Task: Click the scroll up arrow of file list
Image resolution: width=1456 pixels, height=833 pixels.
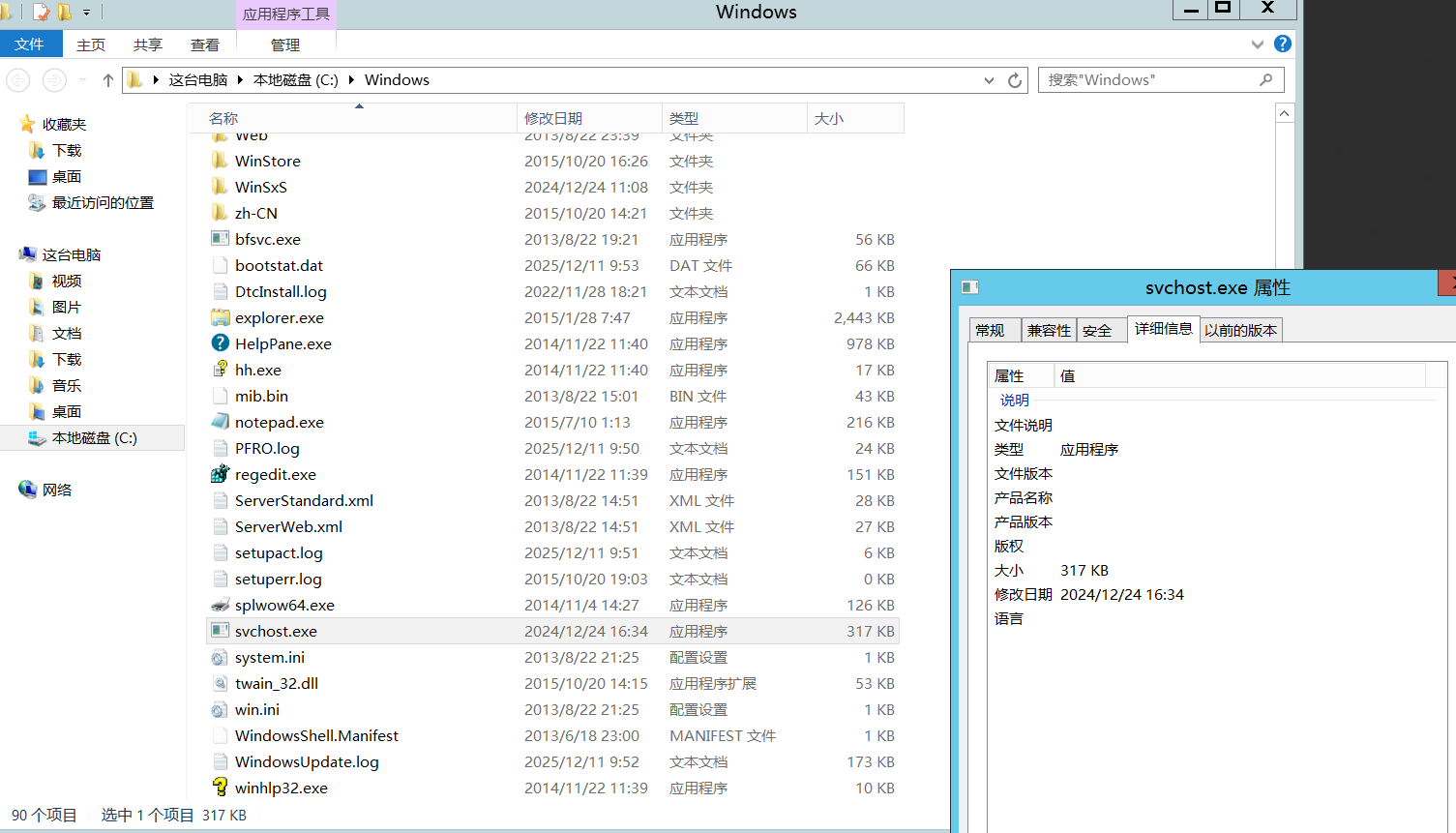Action: pyautogui.click(x=1285, y=114)
